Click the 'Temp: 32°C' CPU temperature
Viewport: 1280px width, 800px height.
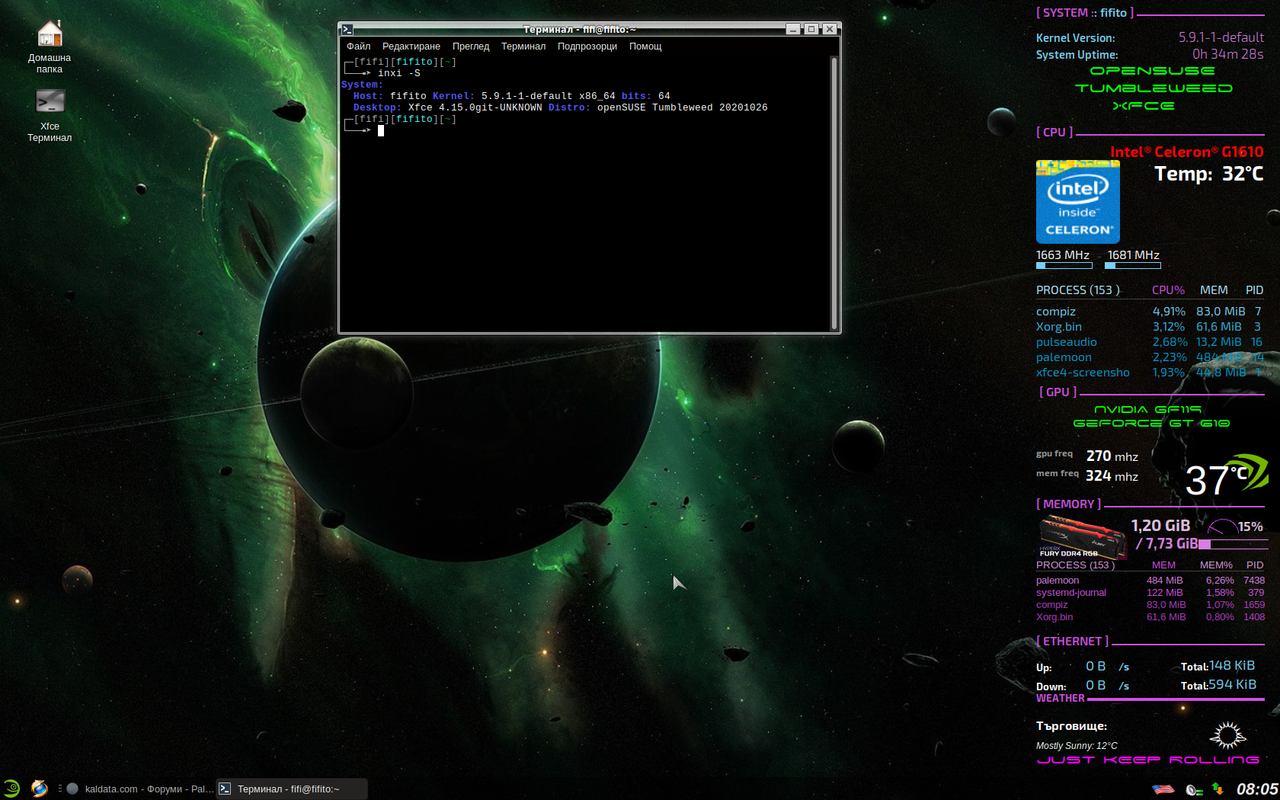click(1209, 174)
